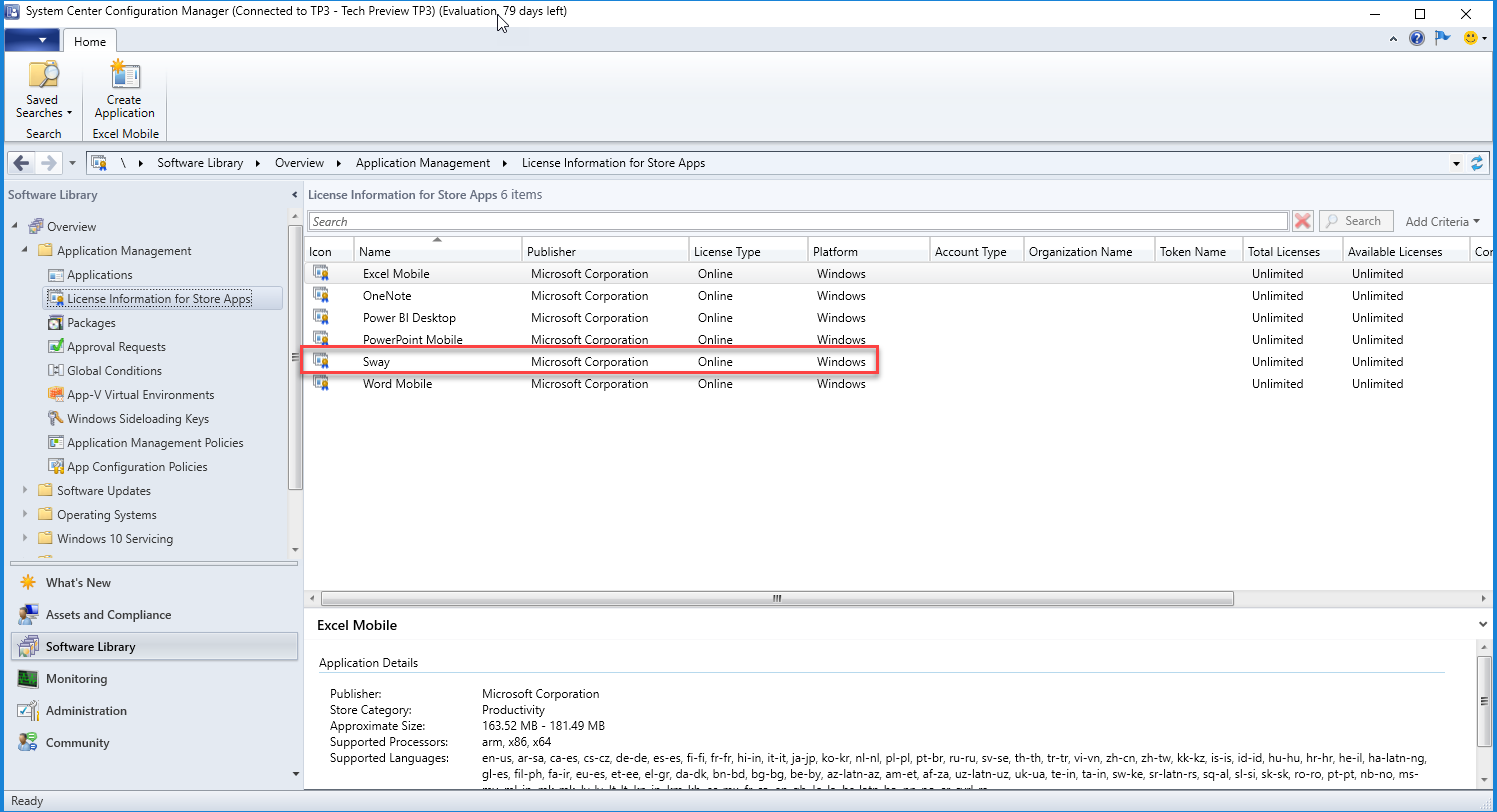1497x812 pixels.
Task: Select Windows Sideloading Keys node icon
Action: [x=56, y=419]
